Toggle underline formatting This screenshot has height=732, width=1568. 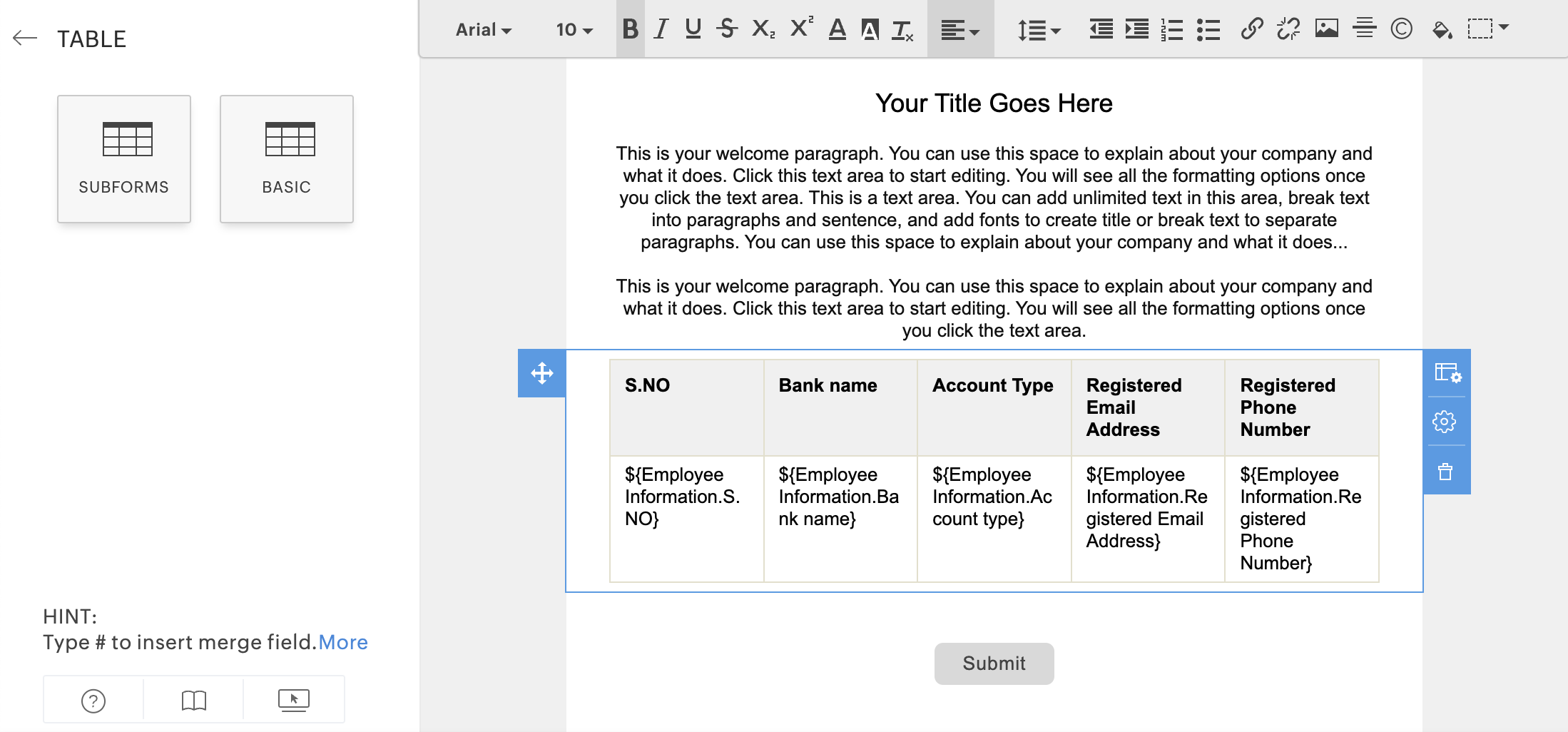click(x=693, y=29)
